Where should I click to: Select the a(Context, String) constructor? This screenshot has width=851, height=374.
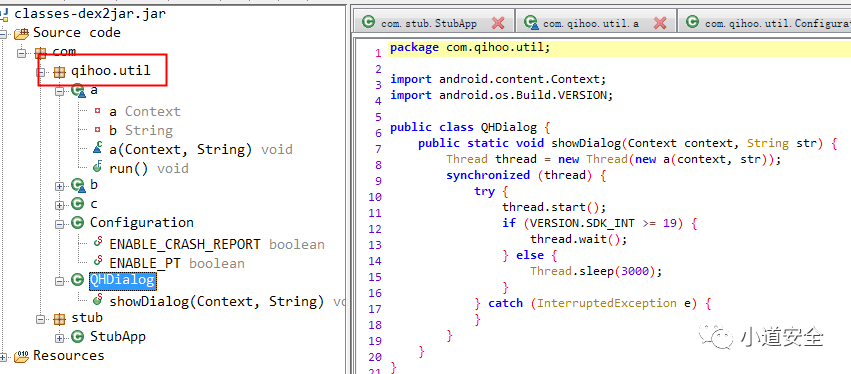click(180, 149)
